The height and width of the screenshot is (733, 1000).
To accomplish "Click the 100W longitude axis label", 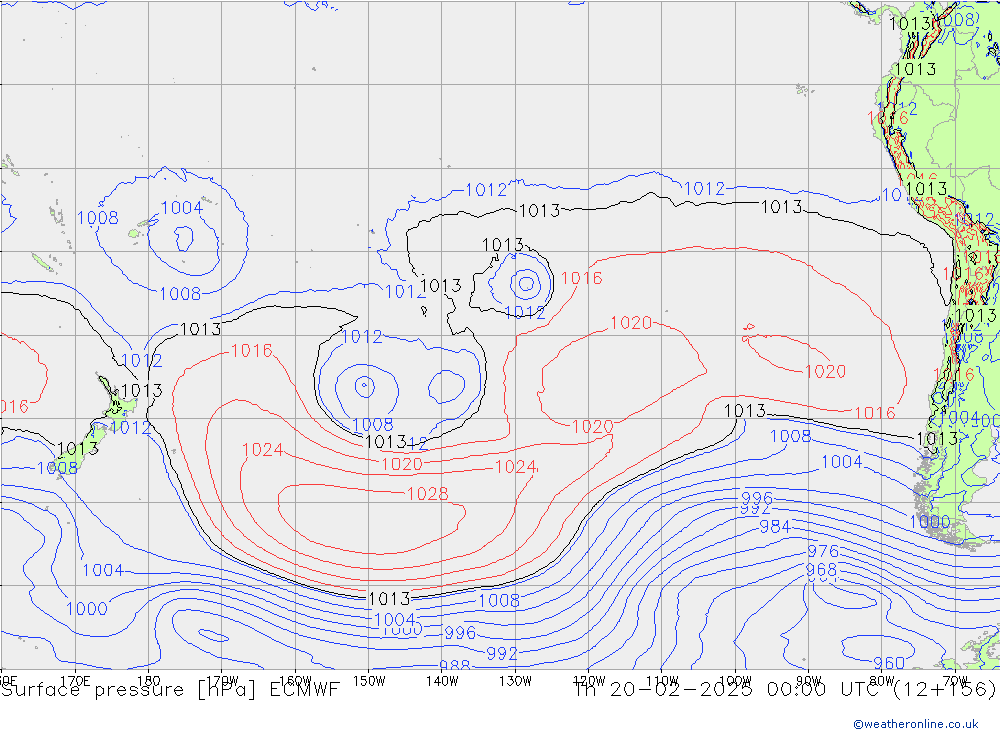I will point(735,681).
